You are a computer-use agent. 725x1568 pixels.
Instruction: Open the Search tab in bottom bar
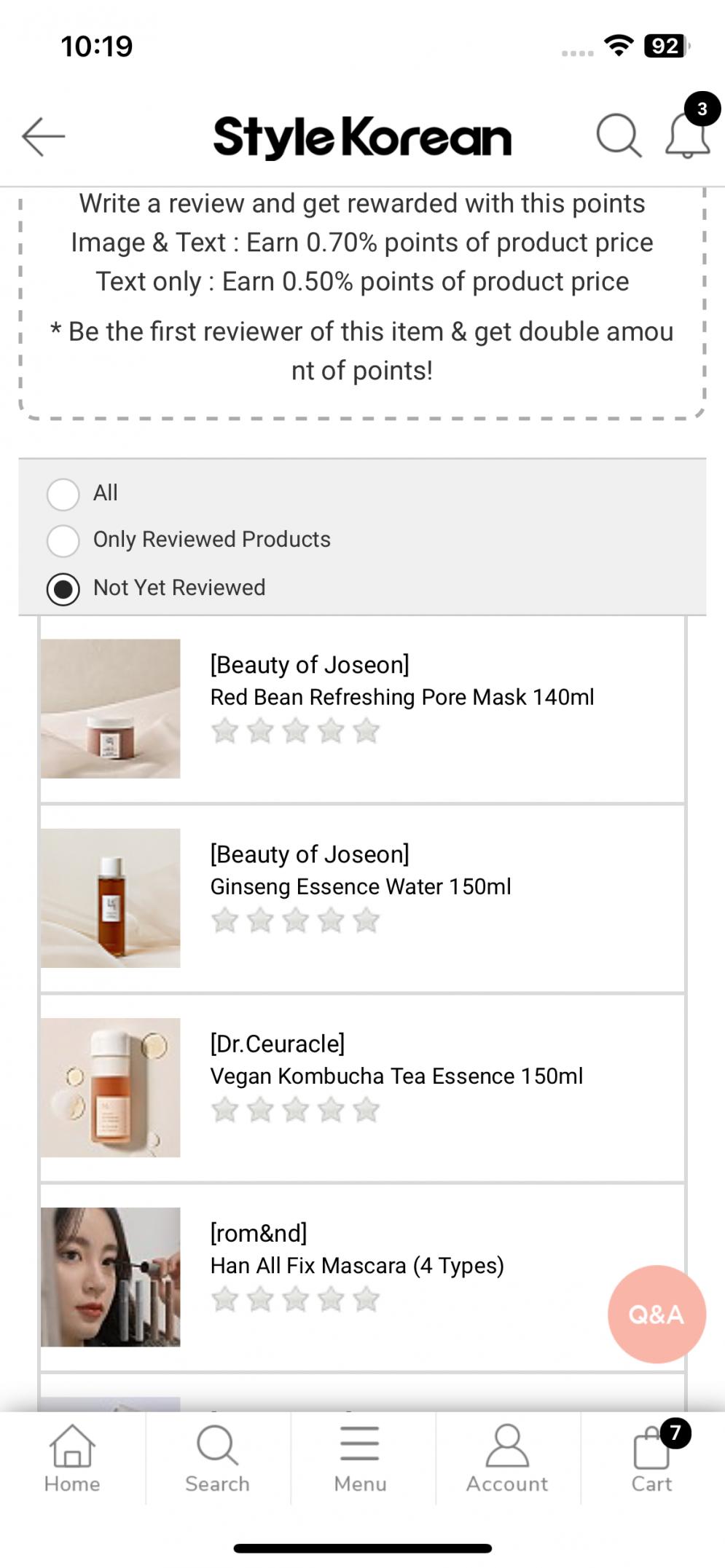pos(217,1459)
